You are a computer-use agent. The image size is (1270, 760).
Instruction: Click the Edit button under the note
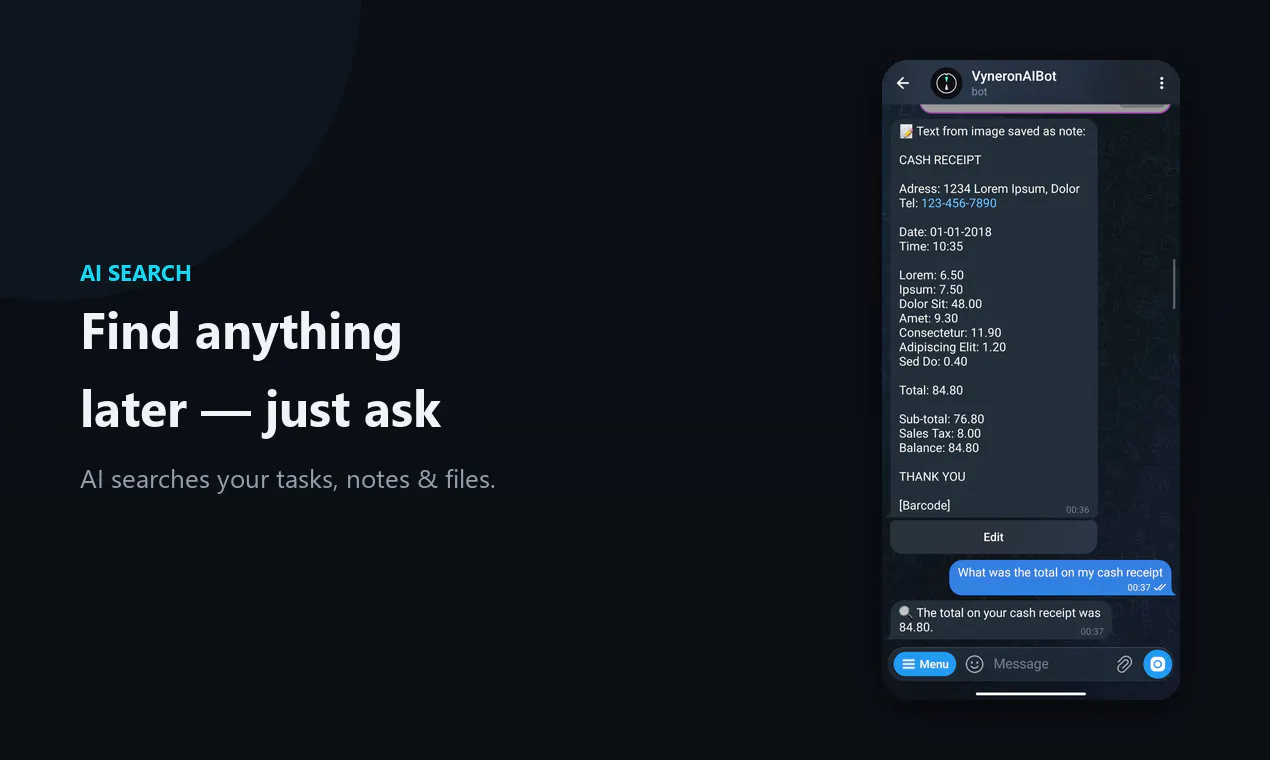[993, 537]
